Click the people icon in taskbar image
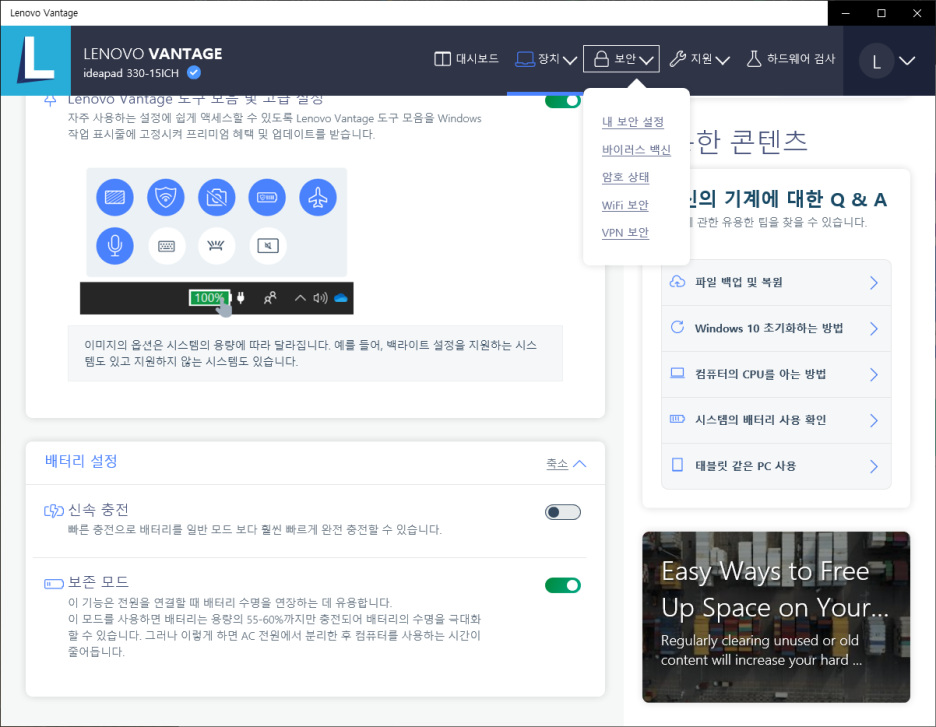 (270, 298)
